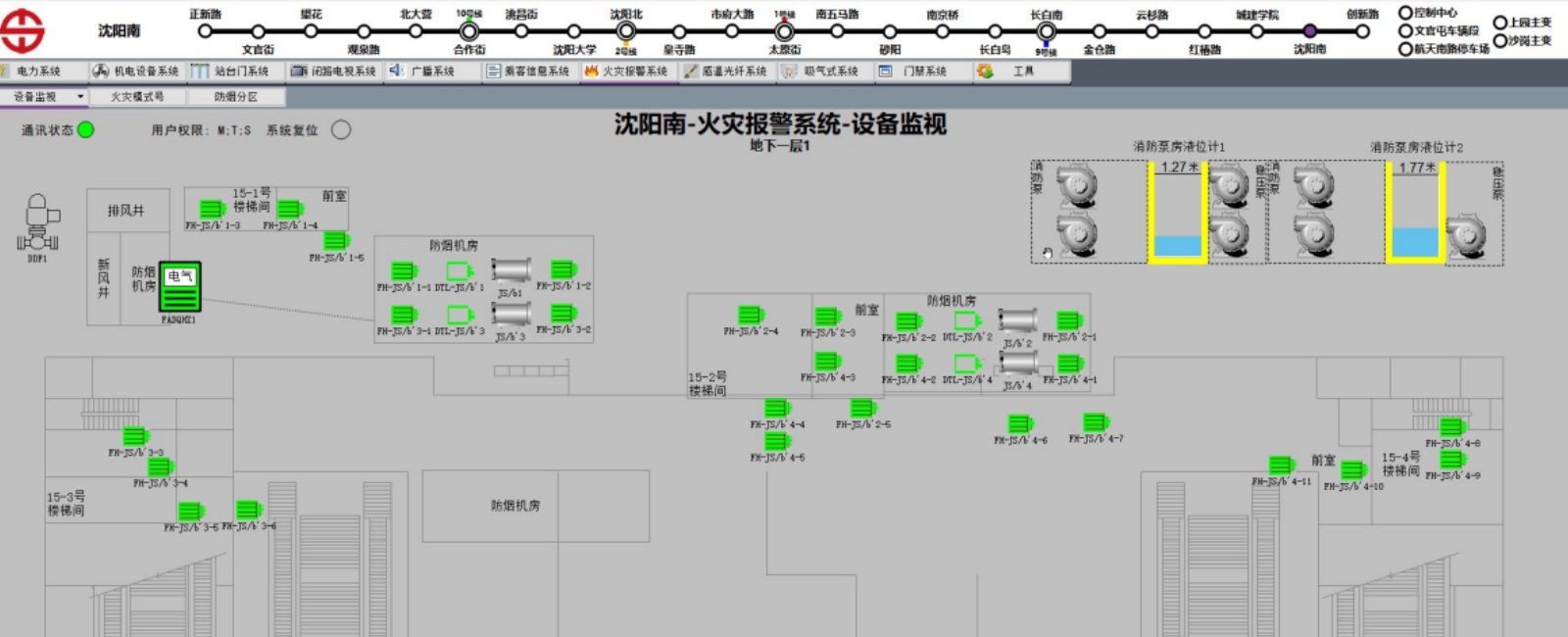Select the 控制中心 radio button

coord(1405,13)
